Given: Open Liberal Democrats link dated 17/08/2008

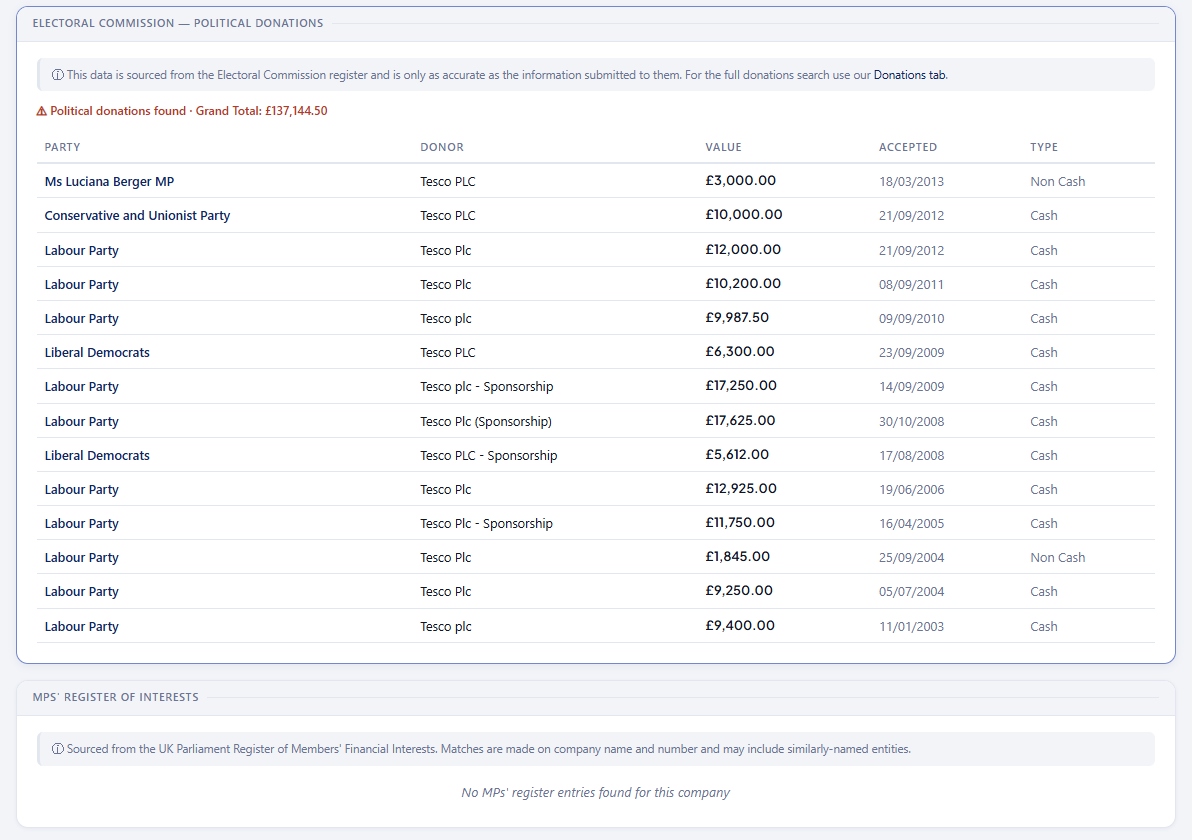Looking at the screenshot, I should (97, 455).
